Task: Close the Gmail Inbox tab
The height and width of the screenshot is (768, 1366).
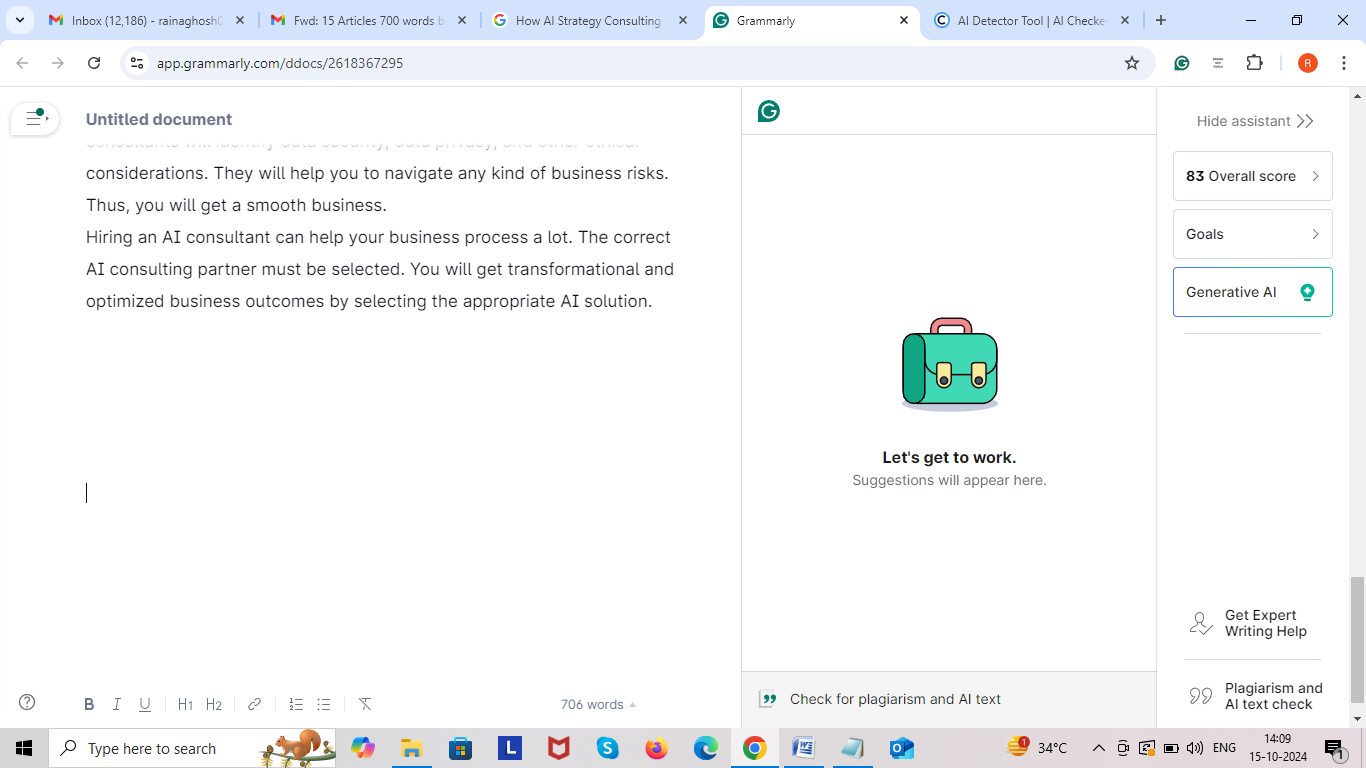Action: tap(239, 20)
